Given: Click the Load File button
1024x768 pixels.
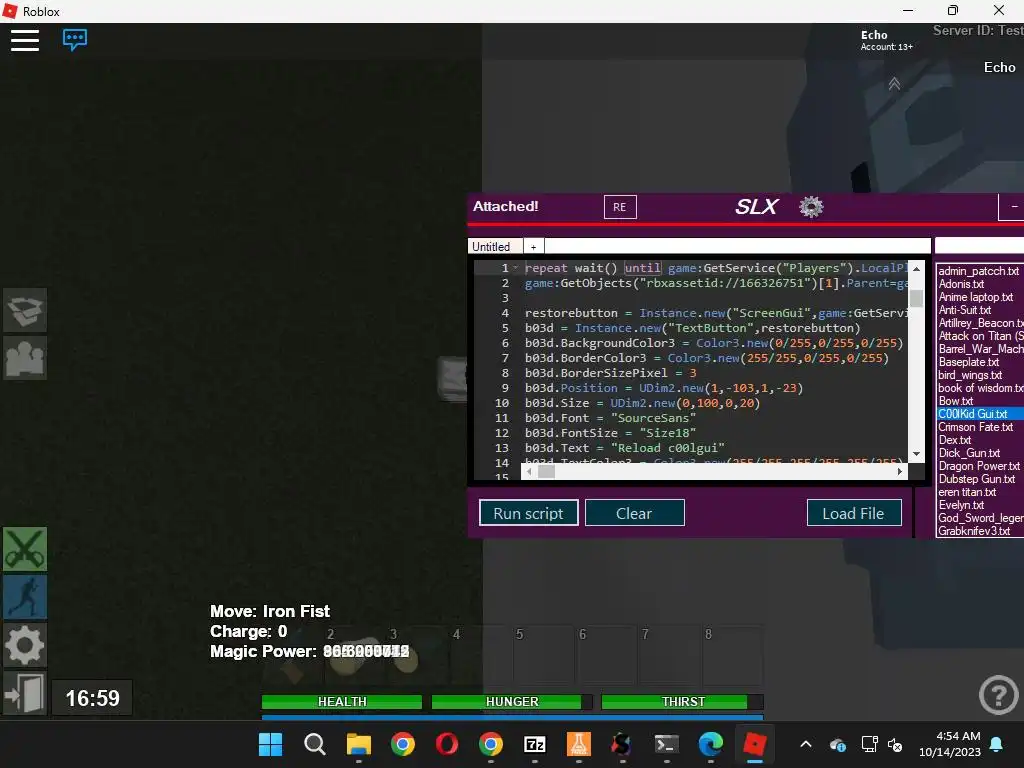Looking at the screenshot, I should point(854,513).
